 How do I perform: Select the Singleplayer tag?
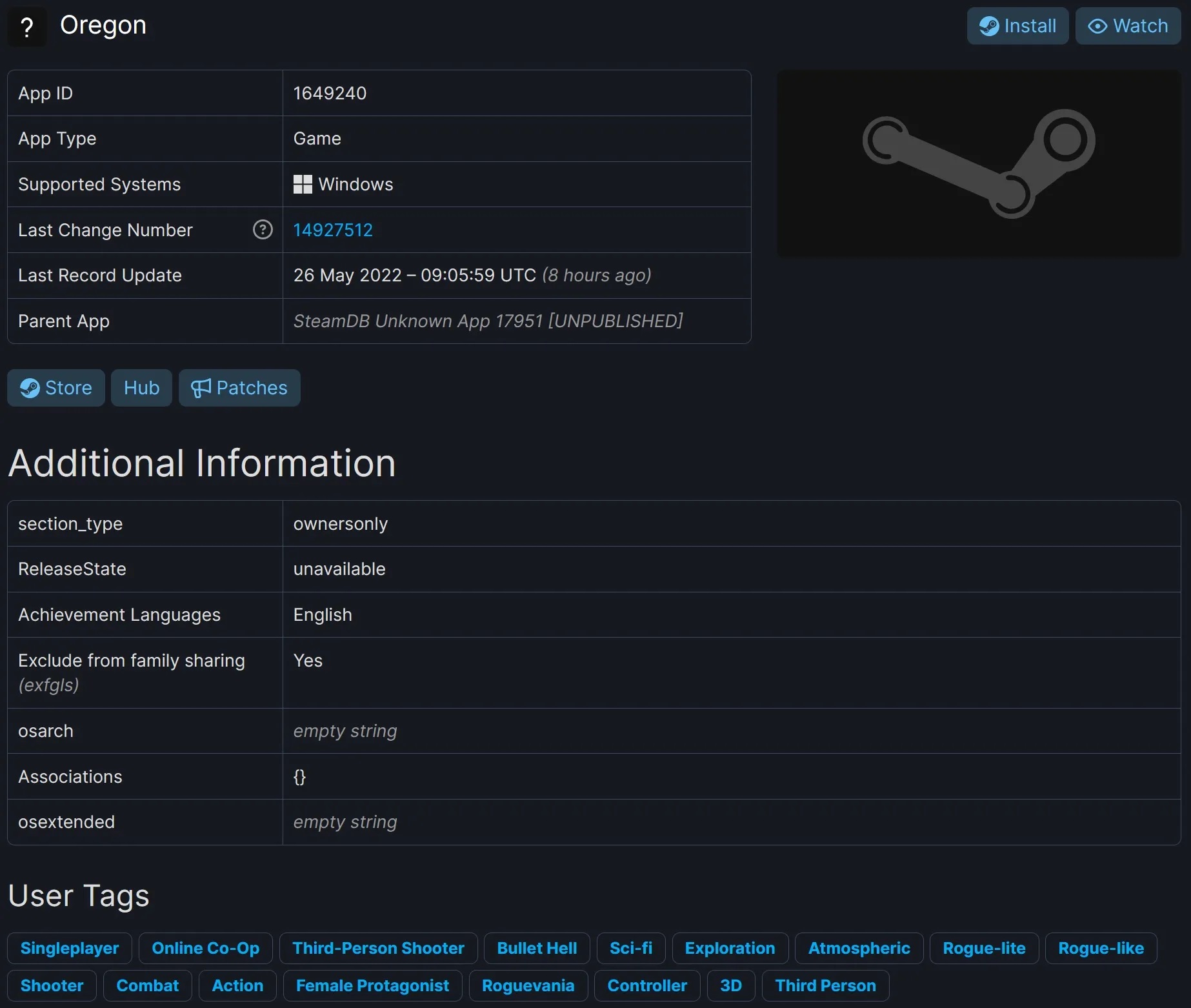coord(70,948)
